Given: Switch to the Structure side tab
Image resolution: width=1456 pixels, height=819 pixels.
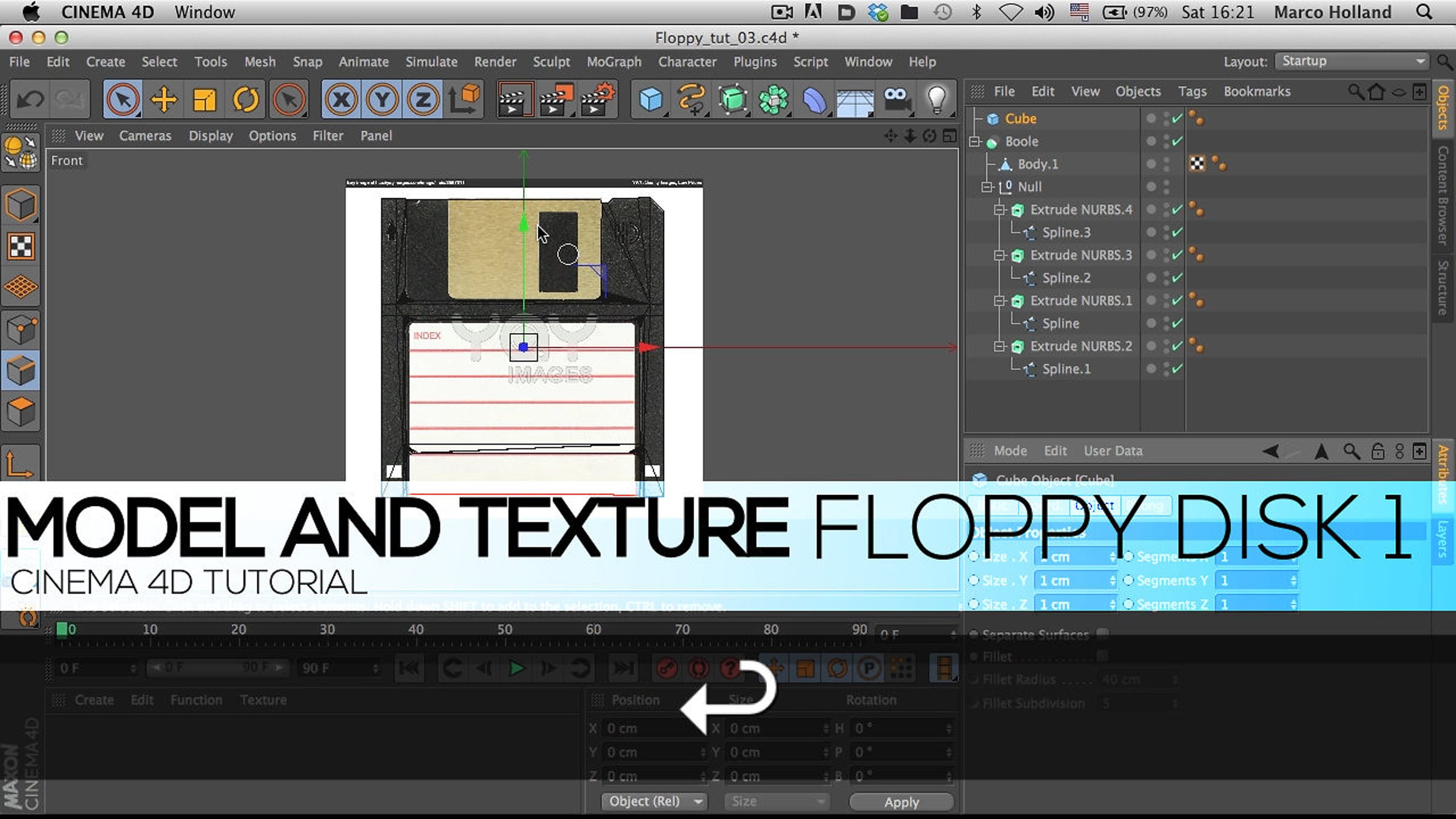Looking at the screenshot, I should [x=1443, y=288].
